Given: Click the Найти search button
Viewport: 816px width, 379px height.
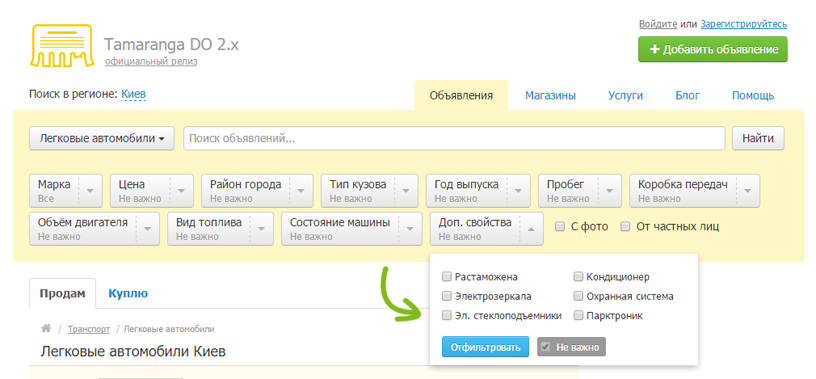Looking at the screenshot, I should pos(758,138).
